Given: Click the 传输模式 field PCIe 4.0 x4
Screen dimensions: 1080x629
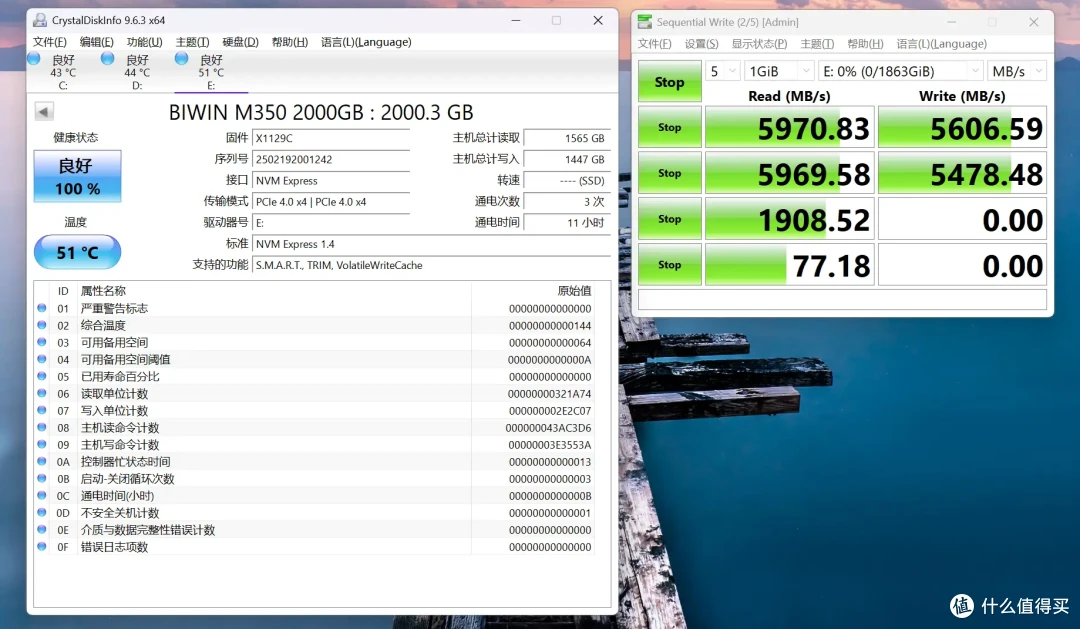Looking at the screenshot, I should pyautogui.click(x=331, y=202).
